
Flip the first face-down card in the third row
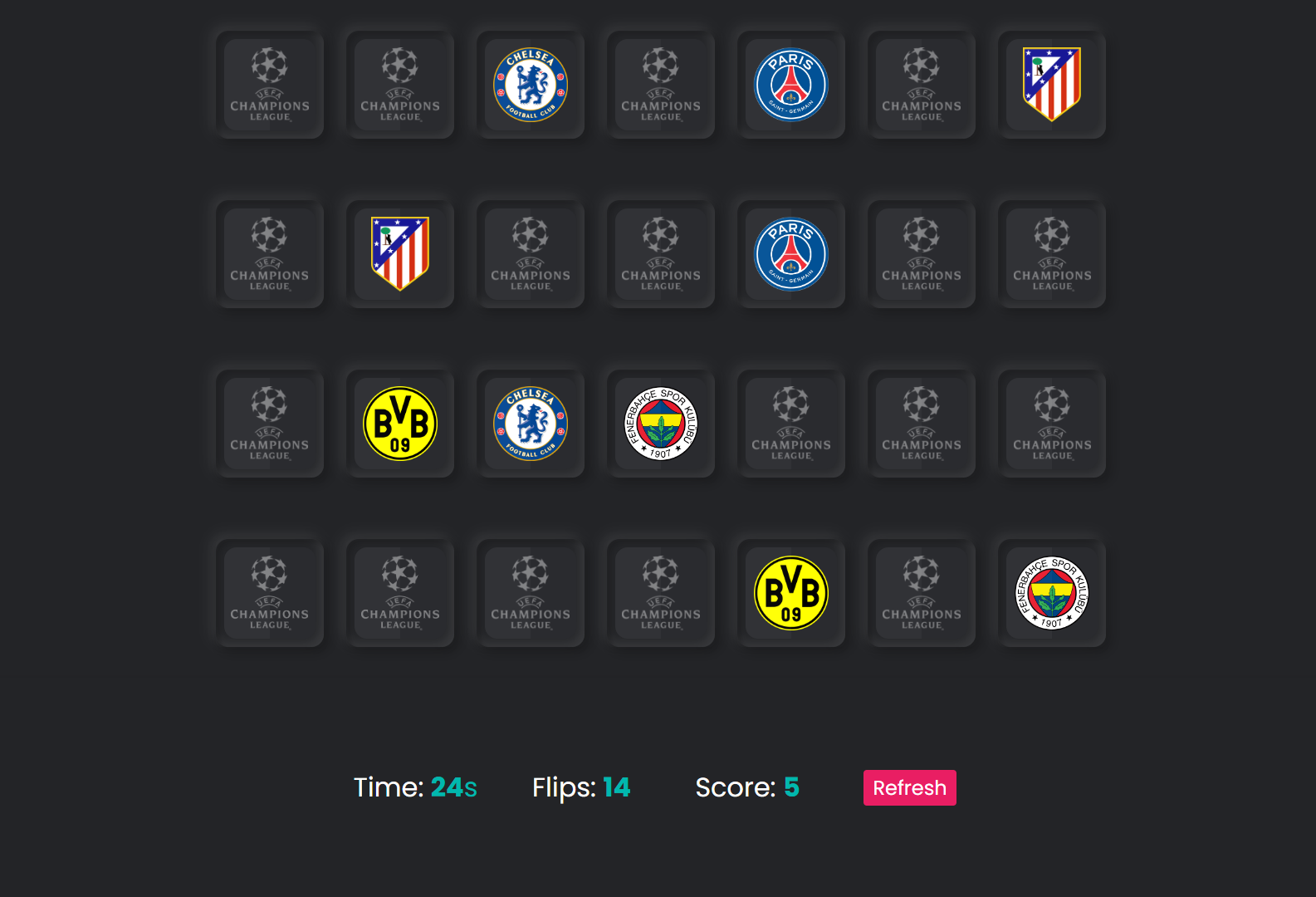click(x=270, y=424)
